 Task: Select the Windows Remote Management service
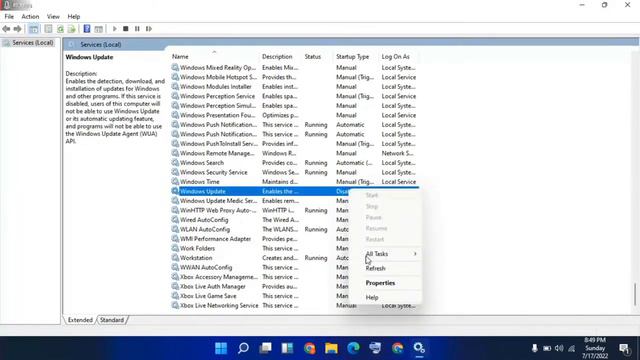tap(294, 153)
